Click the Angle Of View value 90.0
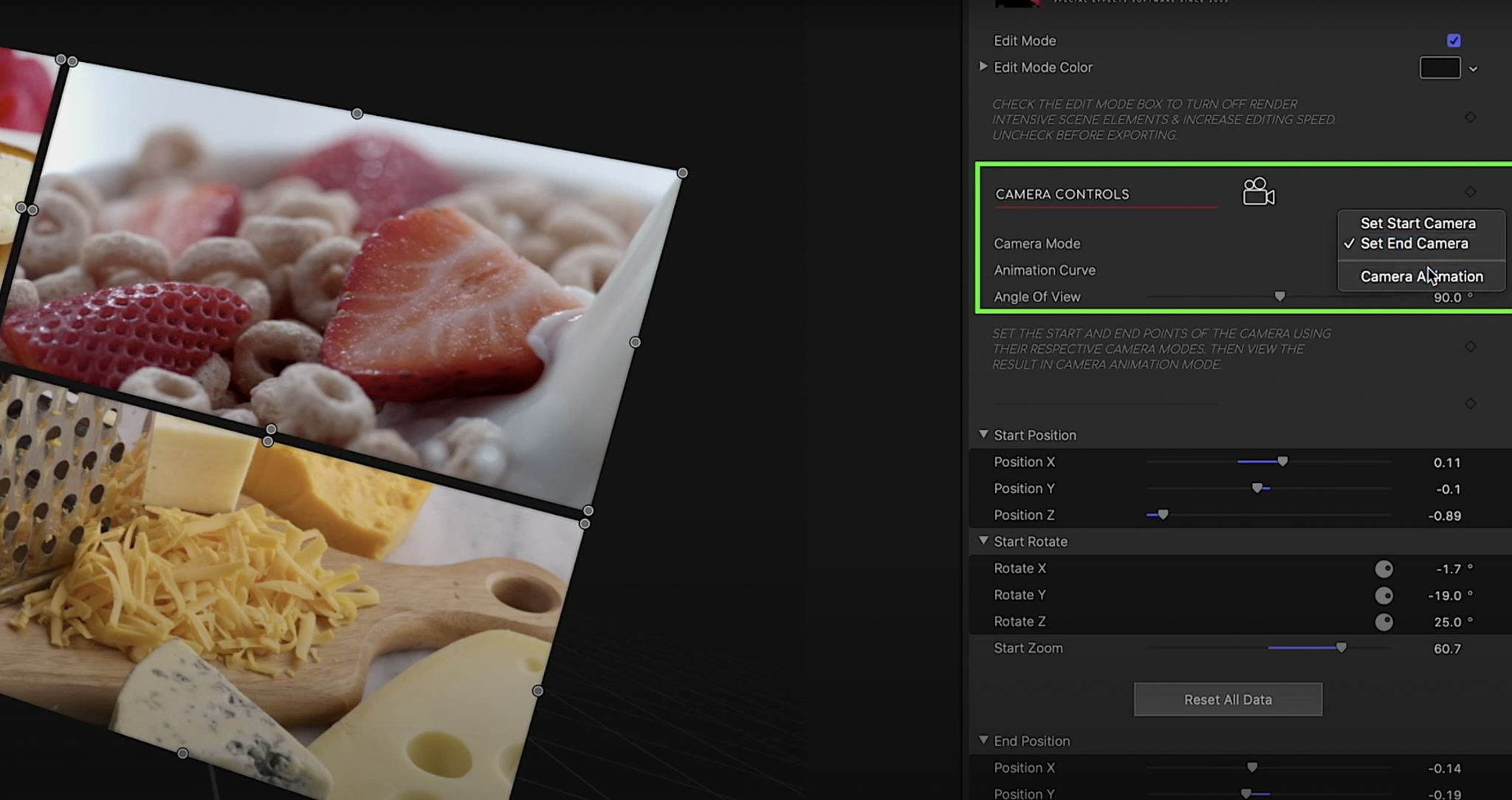Screen dimensions: 1512x800 click(x=1447, y=297)
